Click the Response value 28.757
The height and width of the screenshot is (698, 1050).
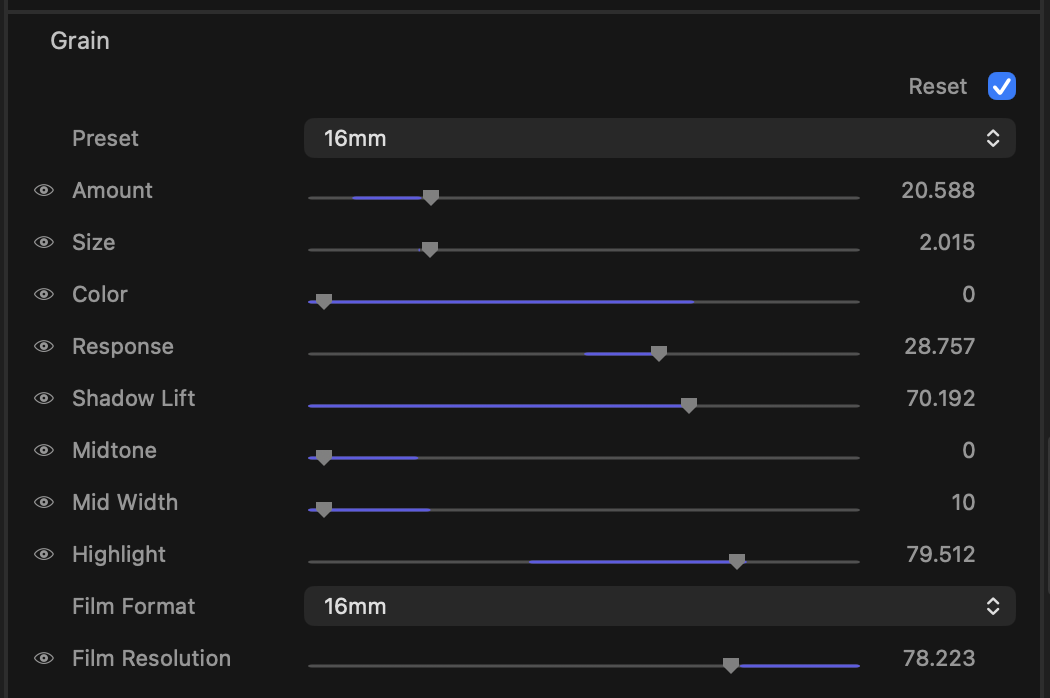point(940,346)
